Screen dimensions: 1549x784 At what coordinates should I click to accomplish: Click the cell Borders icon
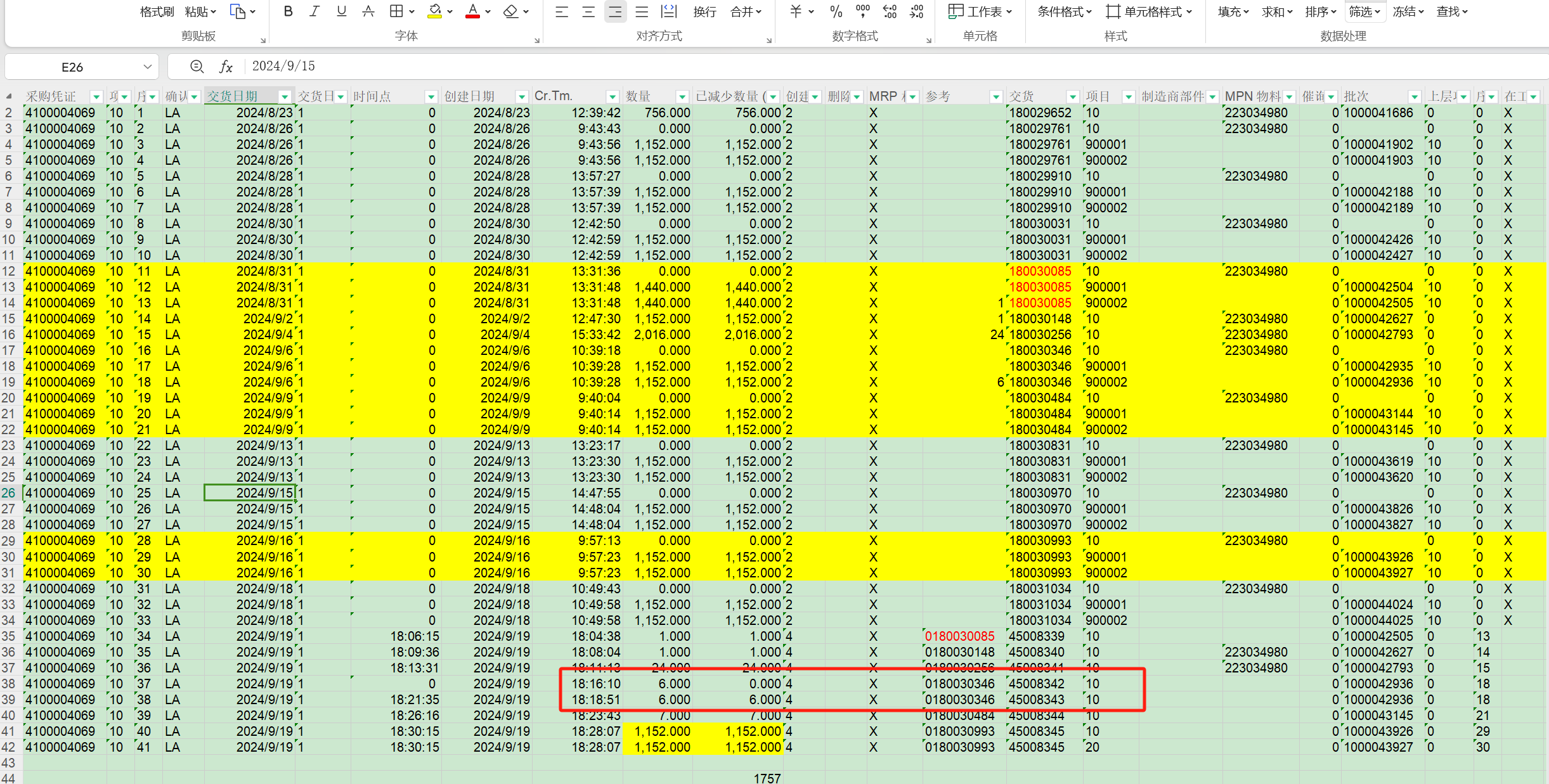[x=396, y=11]
